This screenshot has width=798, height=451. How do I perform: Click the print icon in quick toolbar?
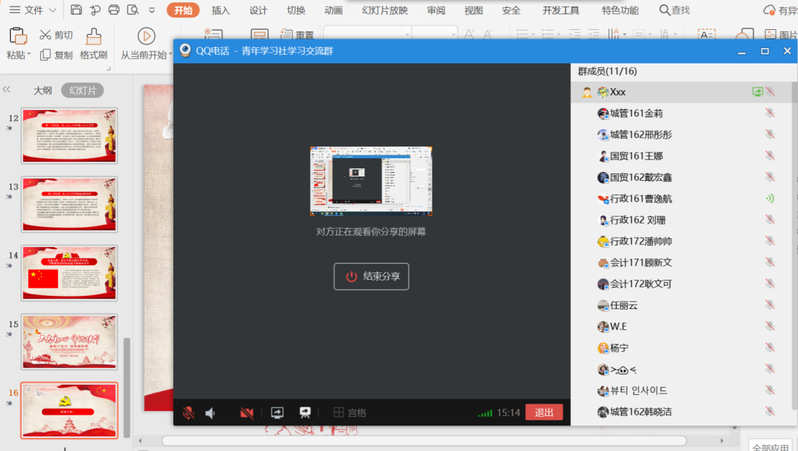click(x=114, y=10)
